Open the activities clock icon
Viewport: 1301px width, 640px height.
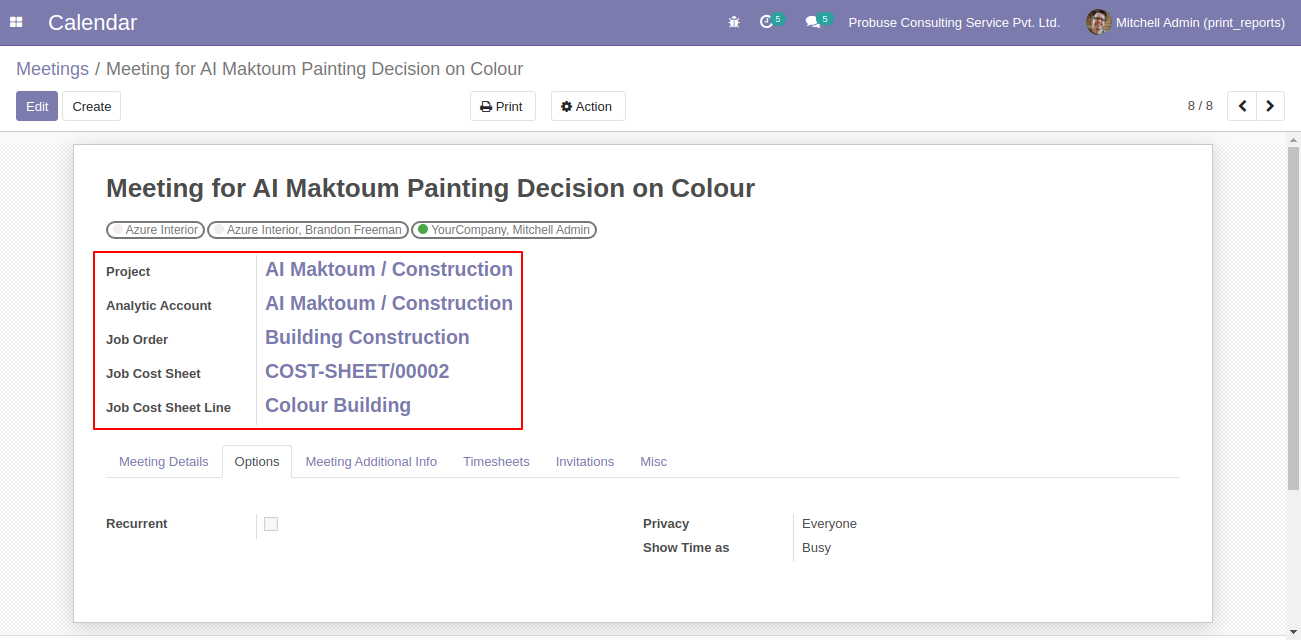click(x=767, y=22)
